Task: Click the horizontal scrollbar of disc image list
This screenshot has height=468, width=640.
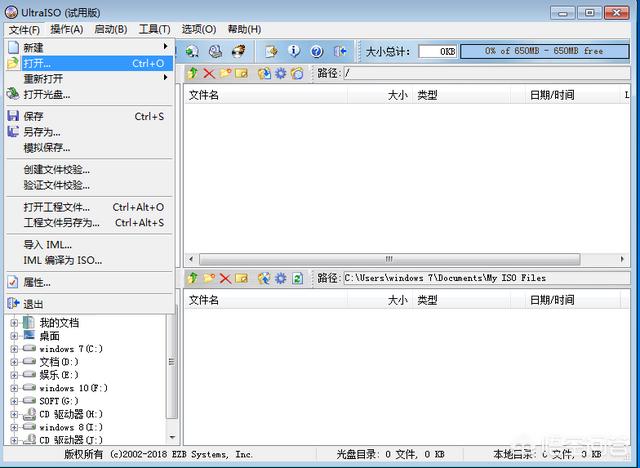Action: (x=389, y=259)
